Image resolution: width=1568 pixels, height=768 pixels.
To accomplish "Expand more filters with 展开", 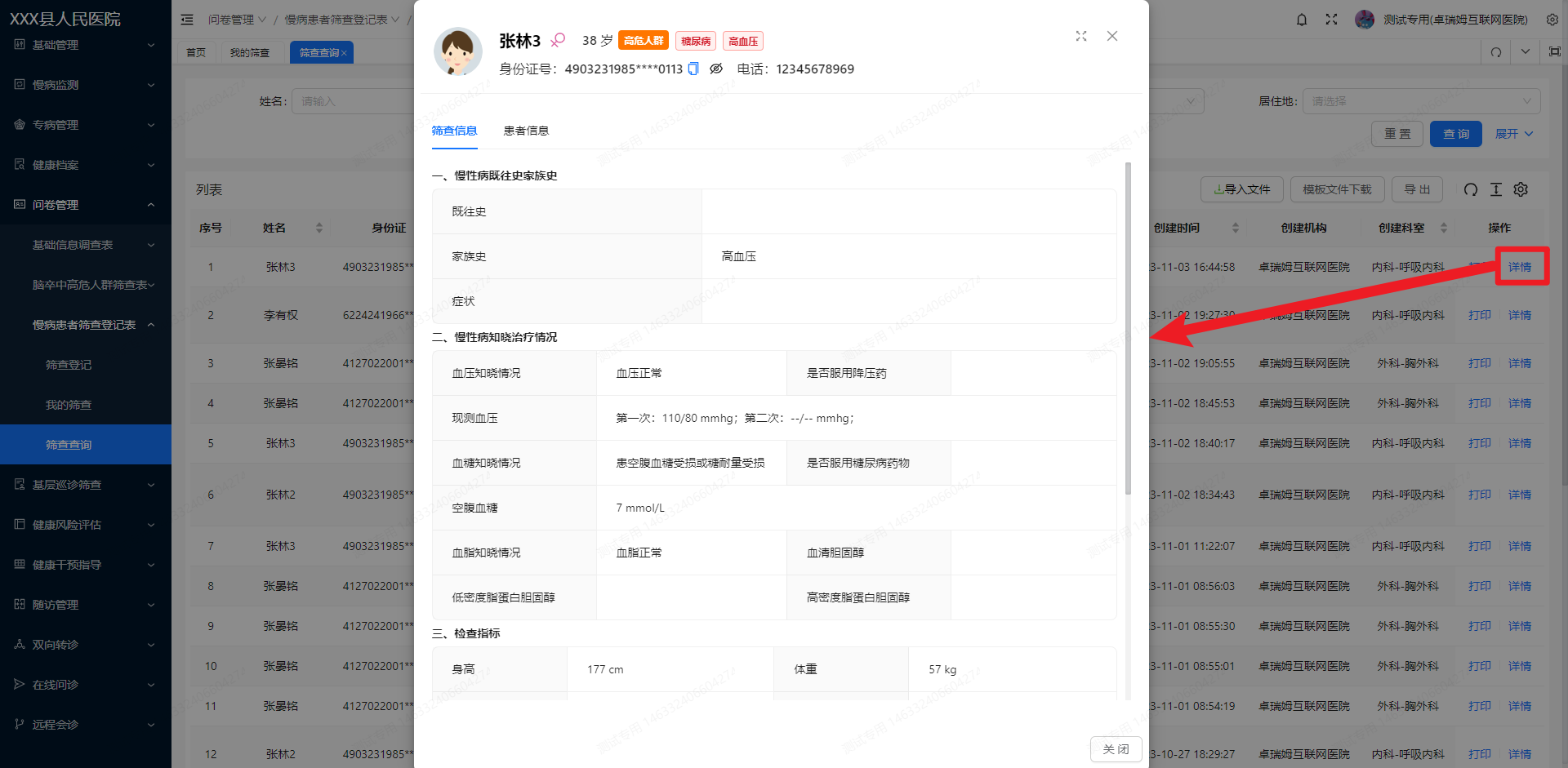I will [1514, 134].
